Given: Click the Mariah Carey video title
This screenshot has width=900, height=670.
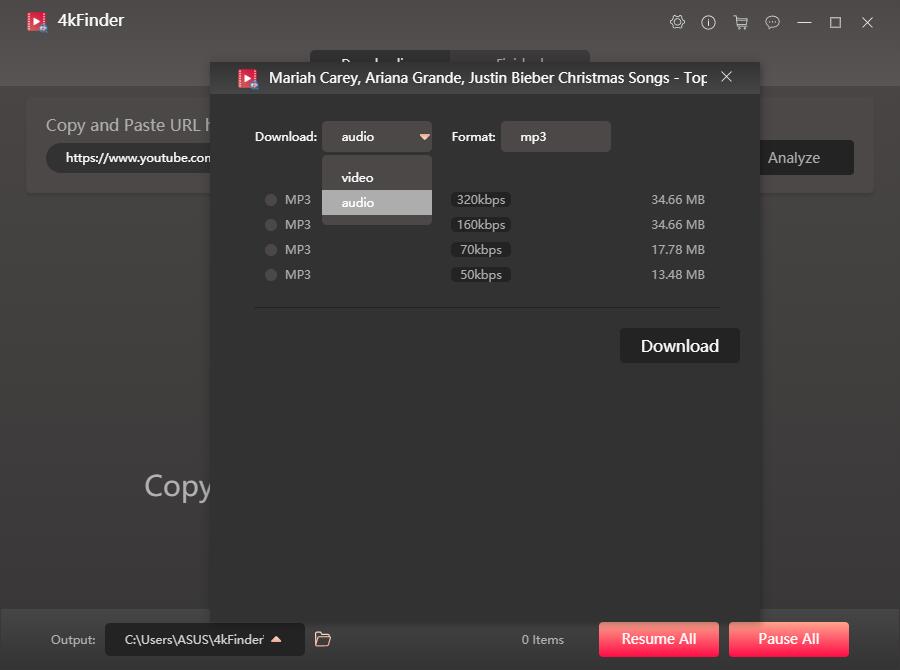Looking at the screenshot, I should 488,78.
